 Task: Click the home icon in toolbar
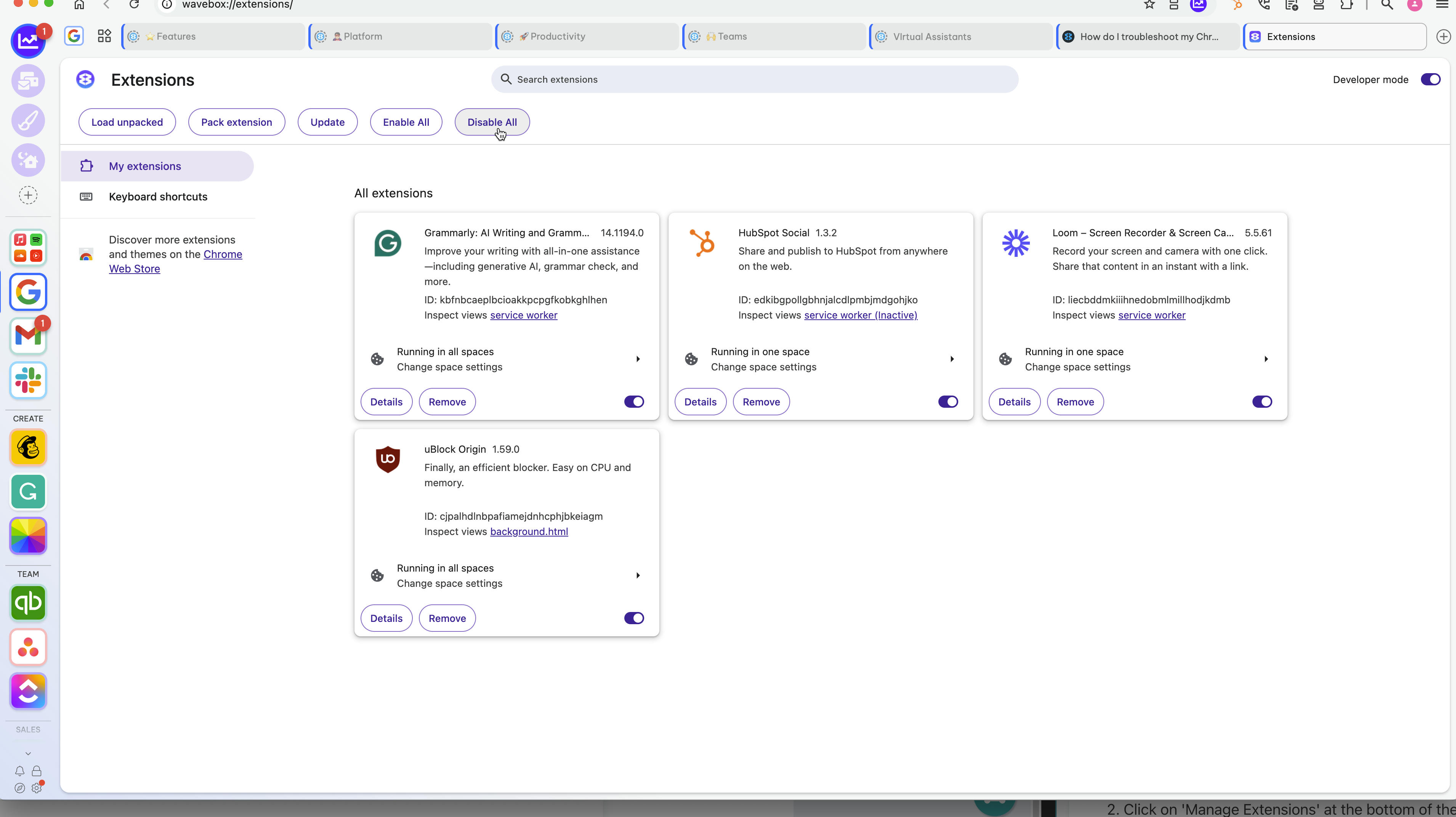click(x=79, y=5)
